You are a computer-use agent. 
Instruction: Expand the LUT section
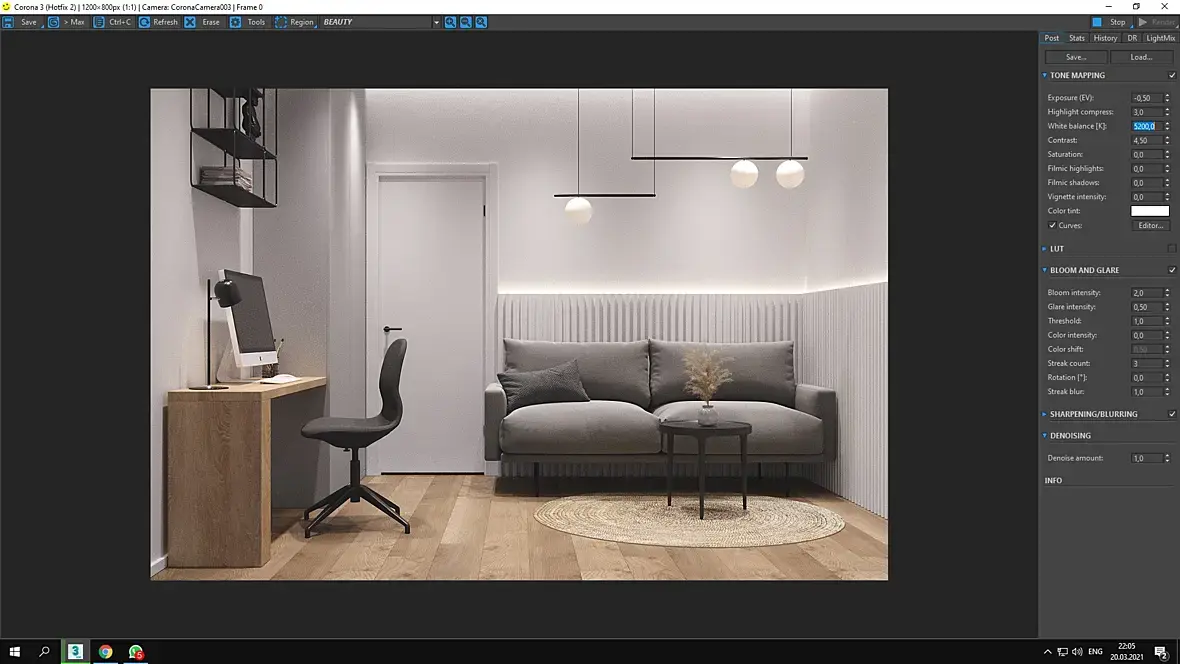coord(1045,248)
